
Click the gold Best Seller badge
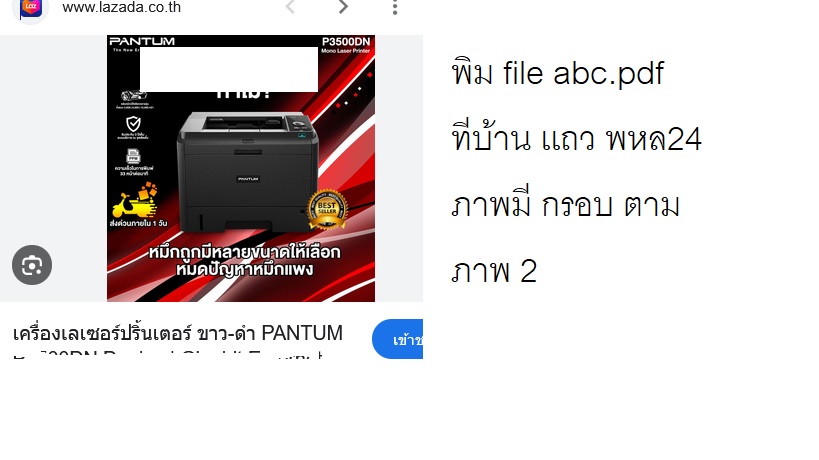(327, 209)
